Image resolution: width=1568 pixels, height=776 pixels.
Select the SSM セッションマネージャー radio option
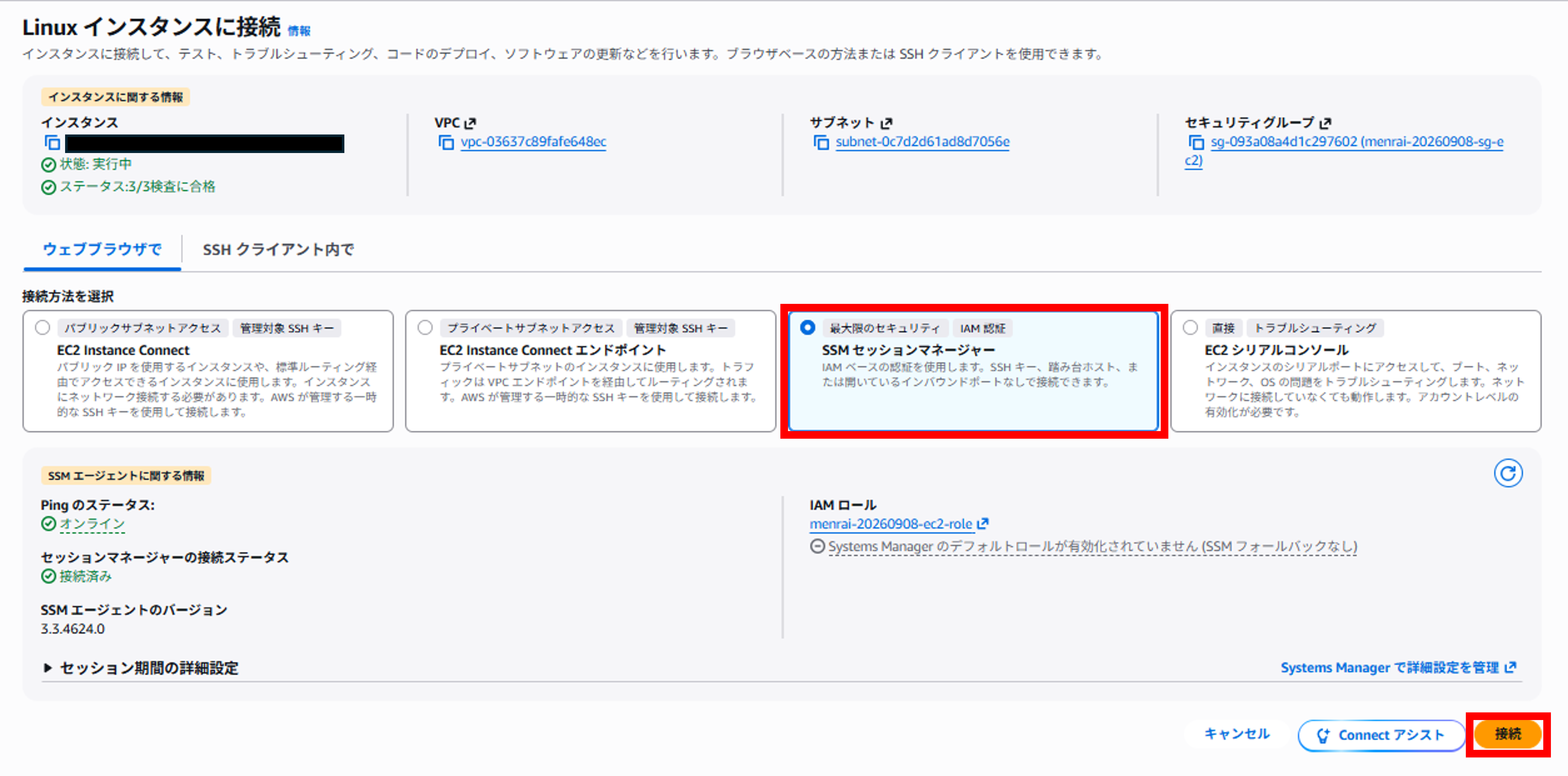[808, 327]
